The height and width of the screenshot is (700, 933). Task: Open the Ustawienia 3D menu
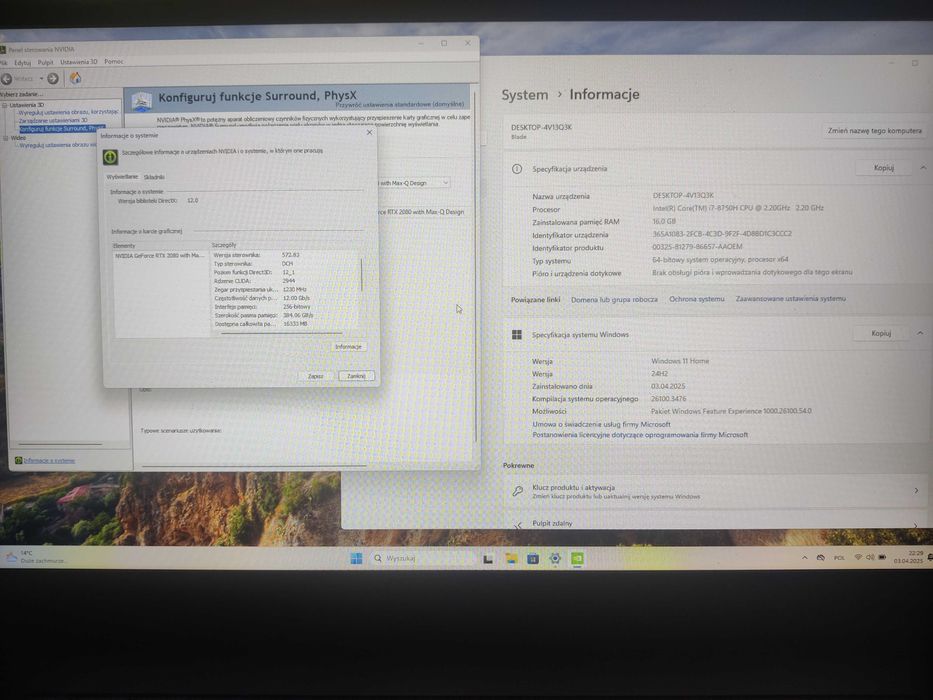point(79,62)
